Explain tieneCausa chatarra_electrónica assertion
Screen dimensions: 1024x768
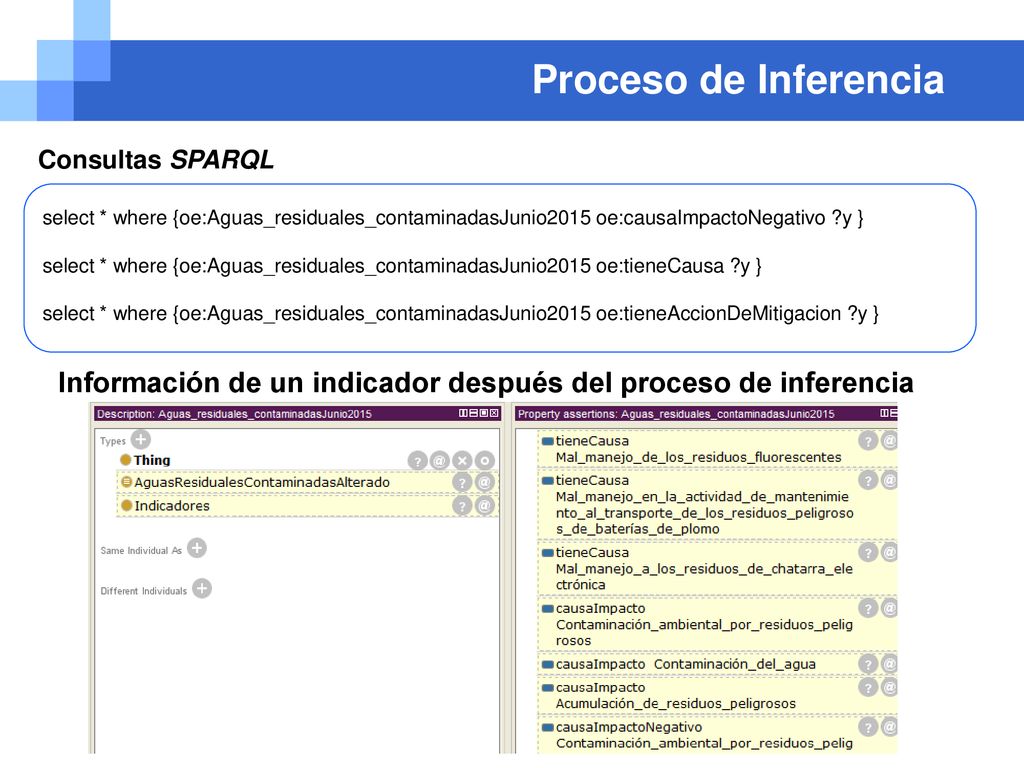(x=868, y=552)
